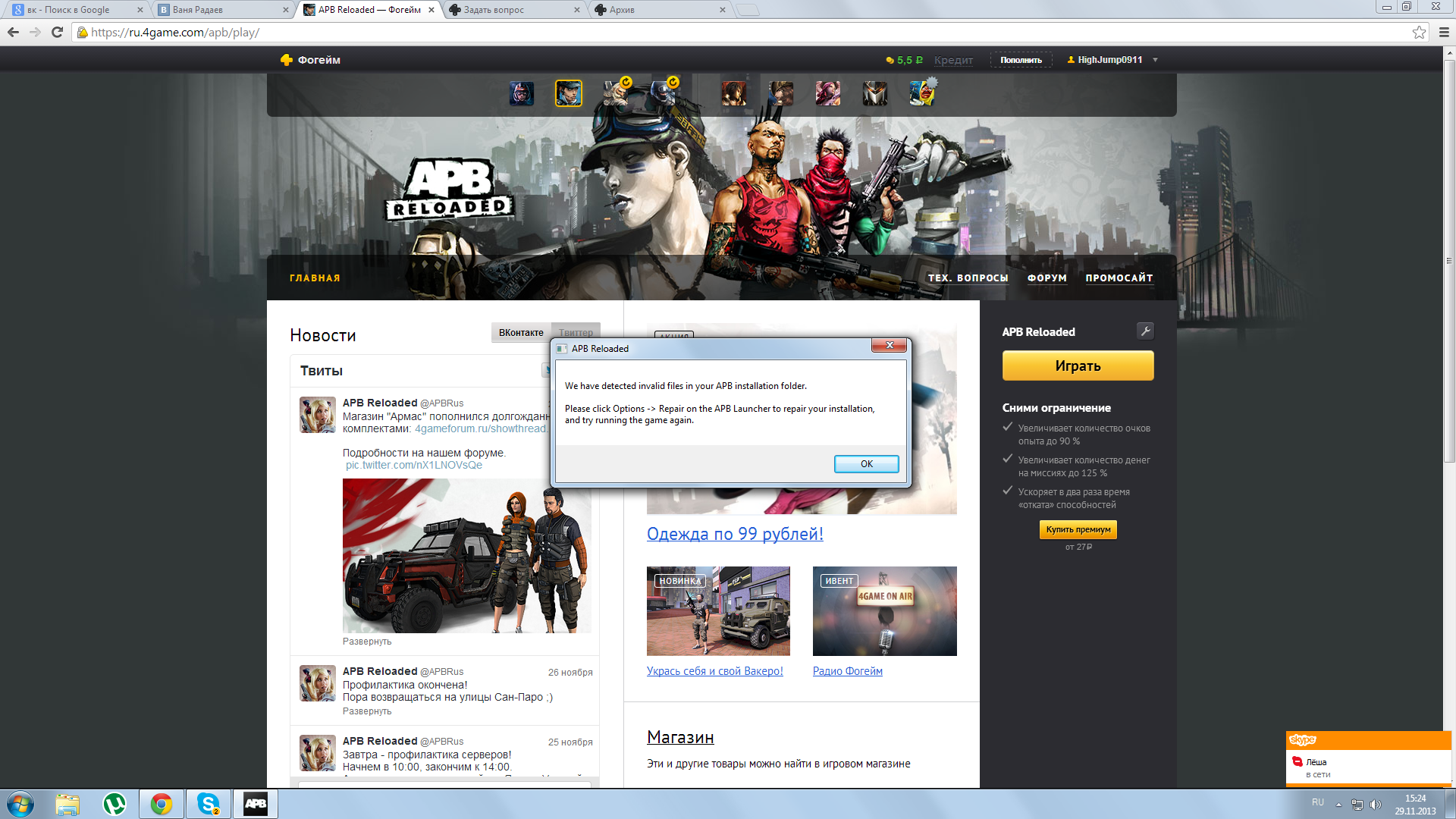Open the ПРОМОСАЙТ menu item

1119,278
